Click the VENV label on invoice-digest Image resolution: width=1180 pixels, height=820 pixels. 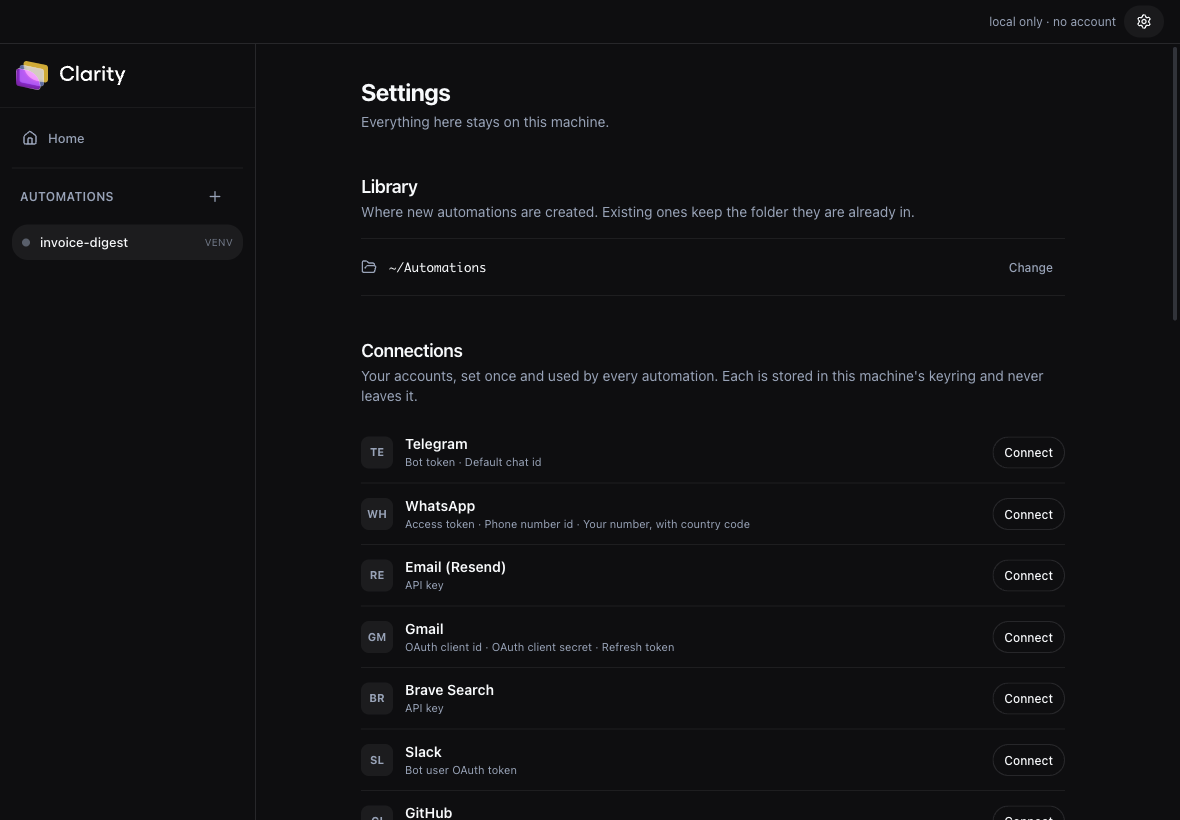click(218, 242)
